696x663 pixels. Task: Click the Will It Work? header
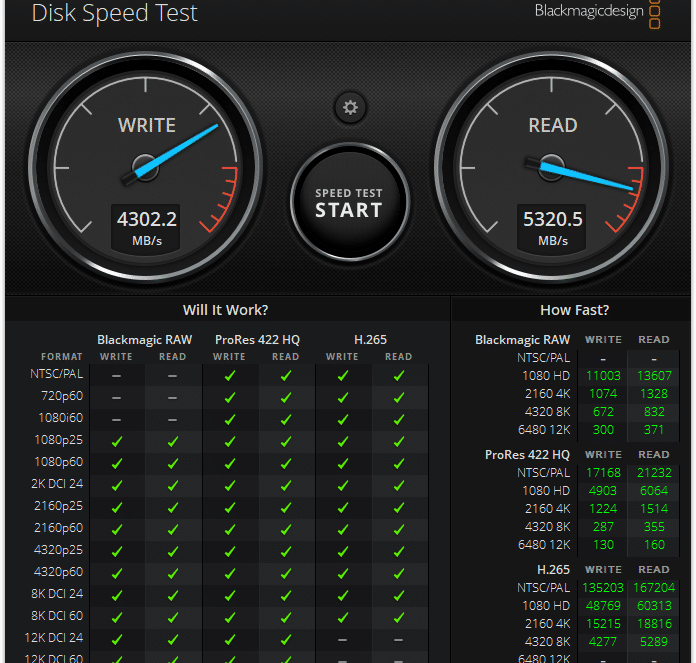pyautogui.click(x=225, y=310)
